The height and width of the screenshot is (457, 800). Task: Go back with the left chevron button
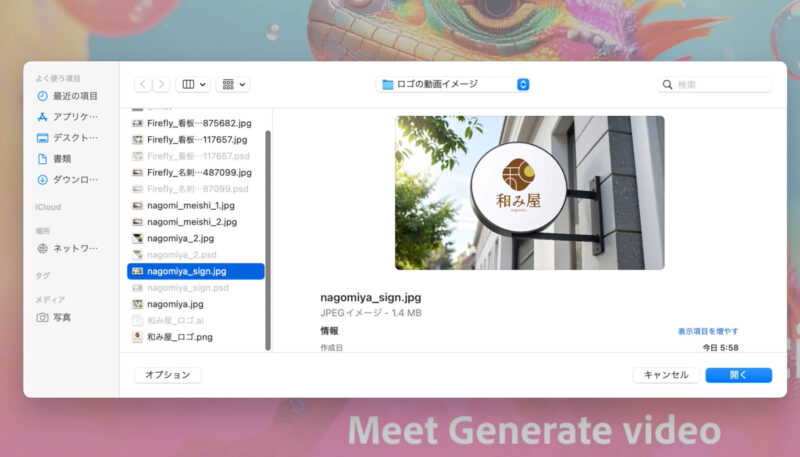pos(143,84)
